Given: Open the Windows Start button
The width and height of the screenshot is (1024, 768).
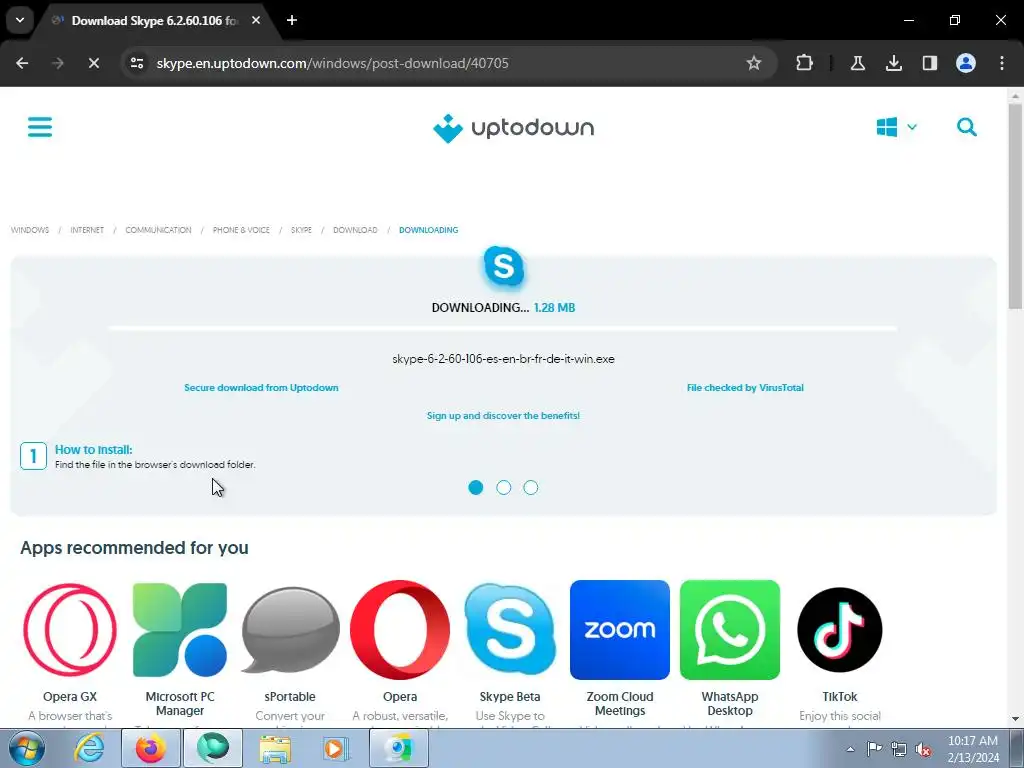Looking at the screenshot, I should click(26, 748).
